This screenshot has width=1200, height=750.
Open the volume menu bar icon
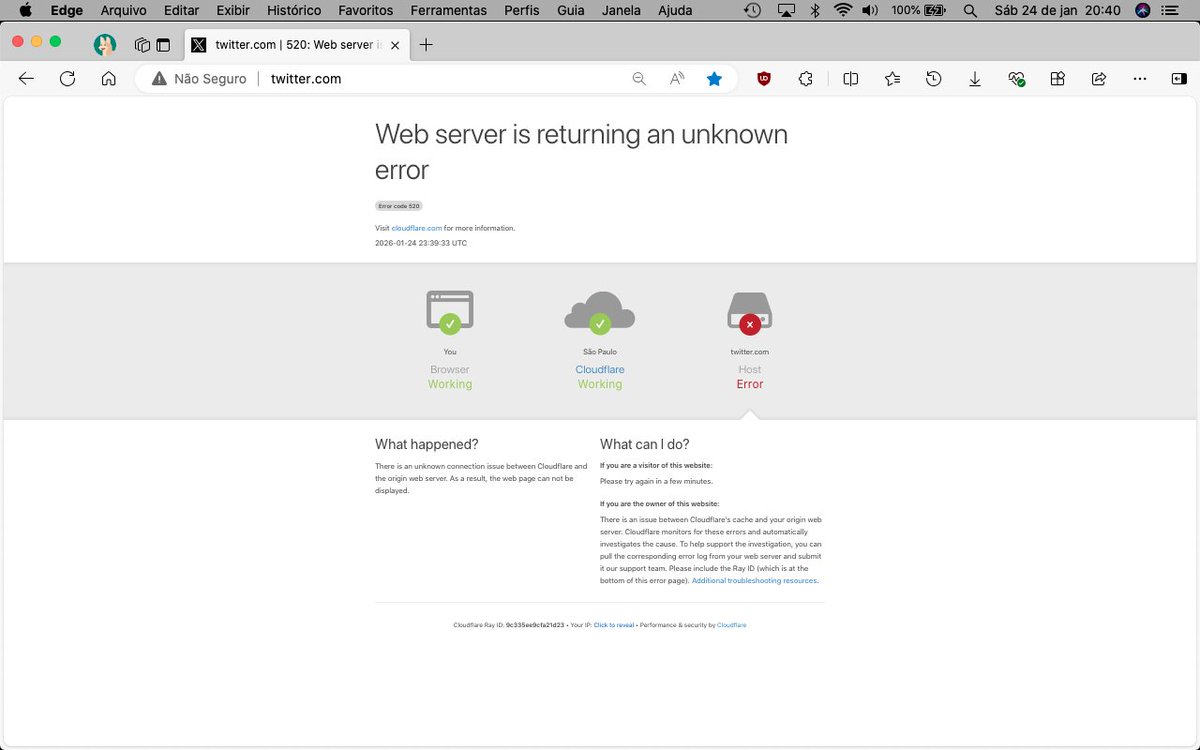point(870,10)
